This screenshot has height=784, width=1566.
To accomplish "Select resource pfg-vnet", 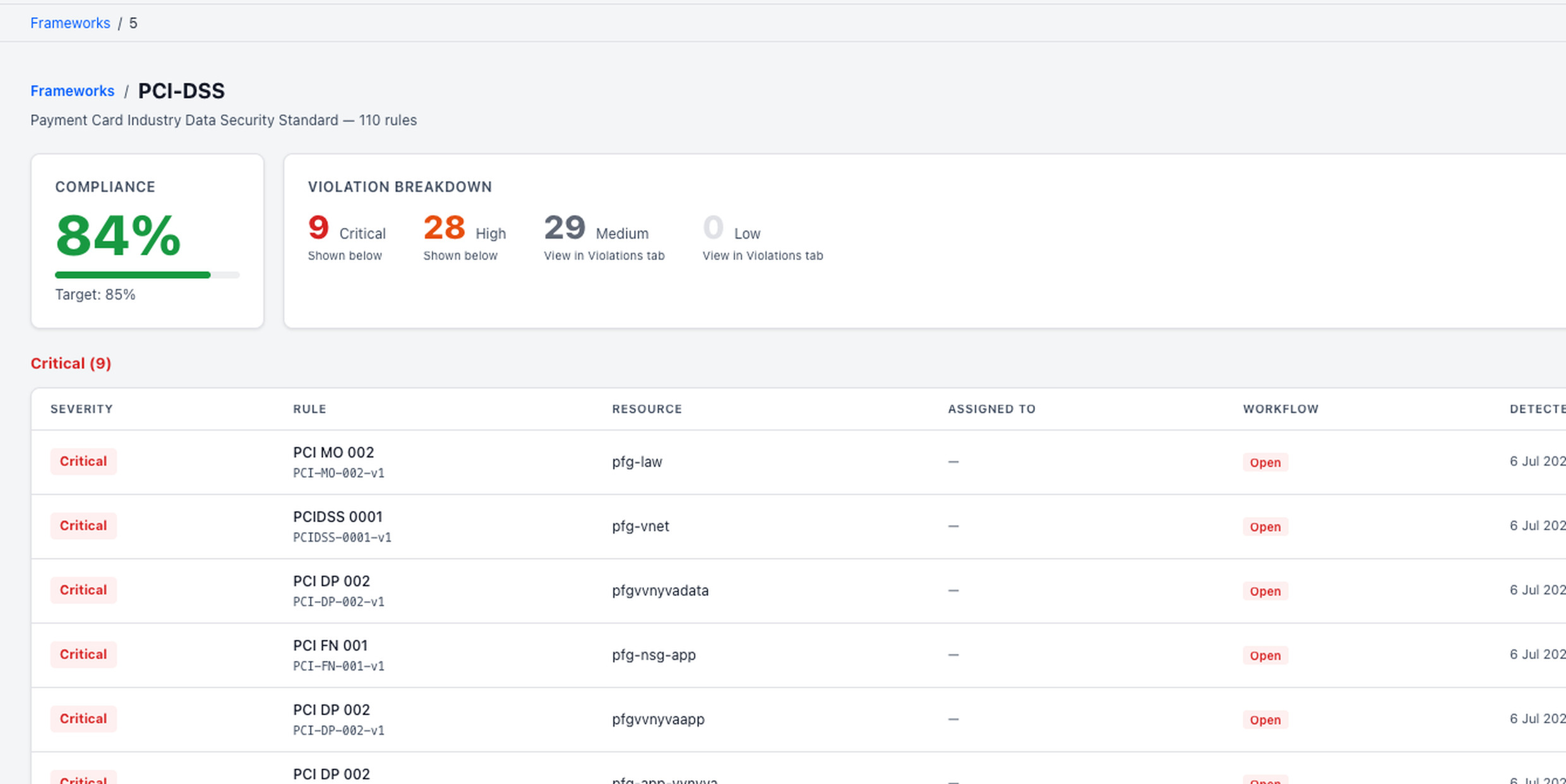I will click(x=640, y=526).
